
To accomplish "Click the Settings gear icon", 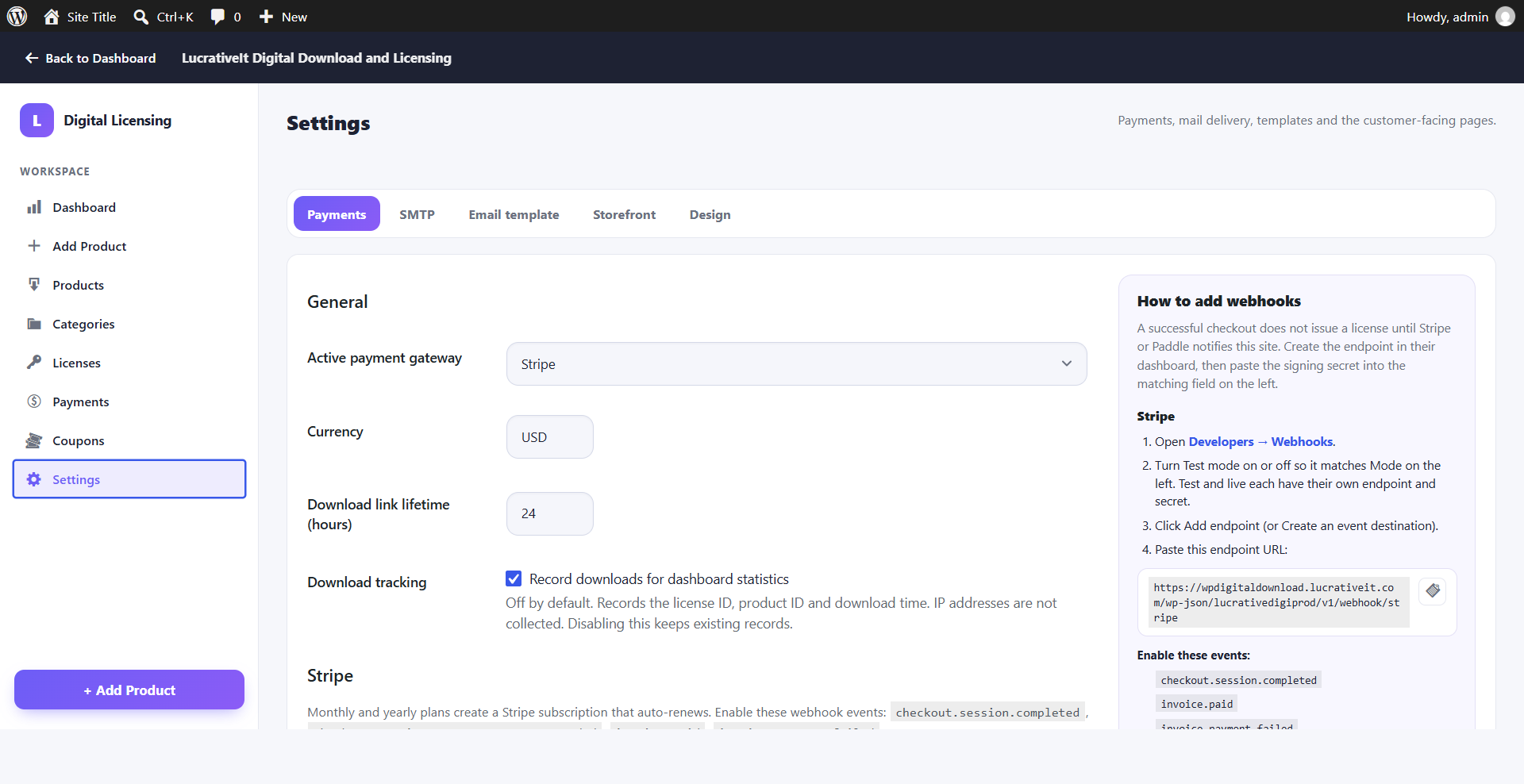I will [x=34, y=479].
